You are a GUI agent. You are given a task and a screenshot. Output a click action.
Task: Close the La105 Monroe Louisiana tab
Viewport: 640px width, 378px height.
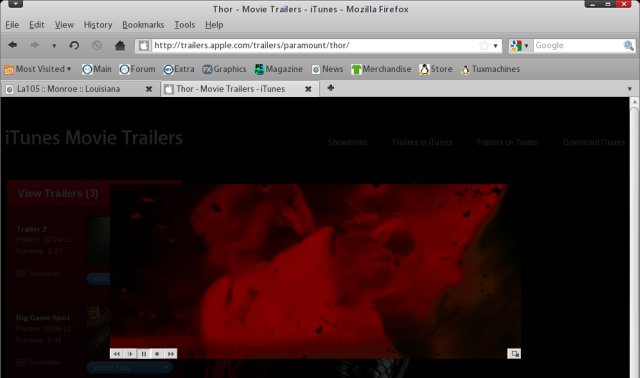point(149,89)
